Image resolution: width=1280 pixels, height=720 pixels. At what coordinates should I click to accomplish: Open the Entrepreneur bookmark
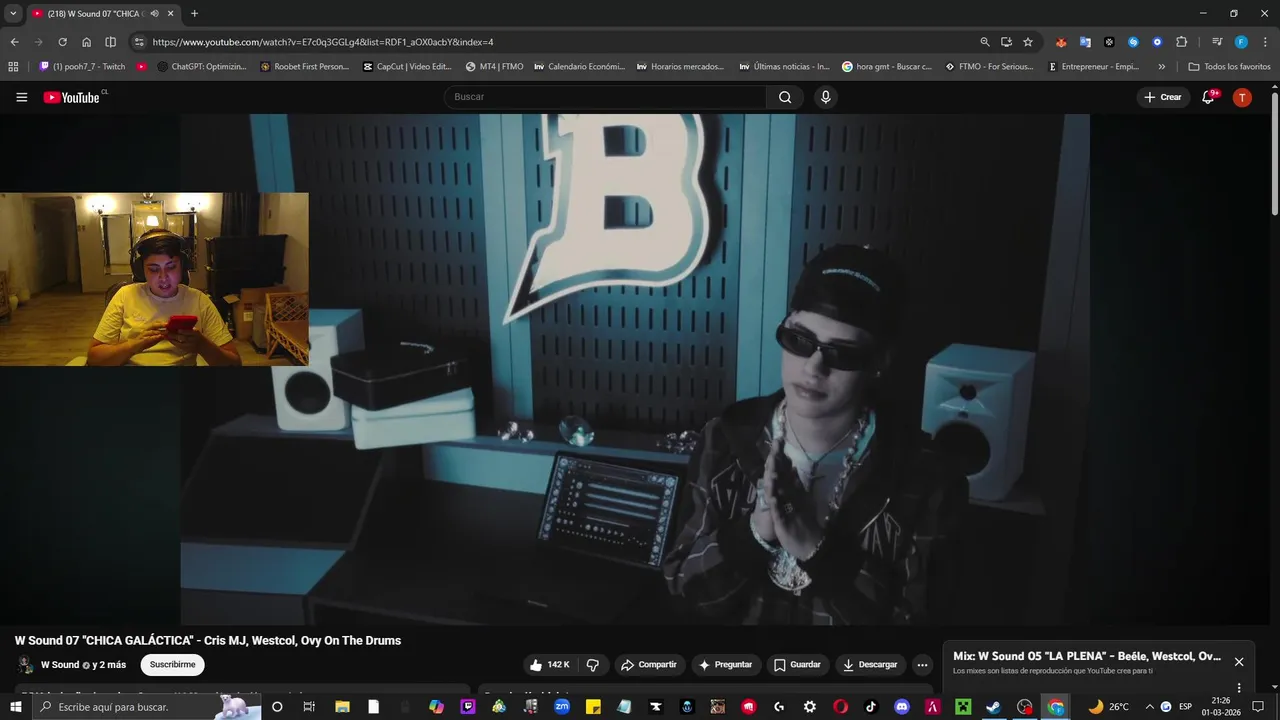(1094, 66)
